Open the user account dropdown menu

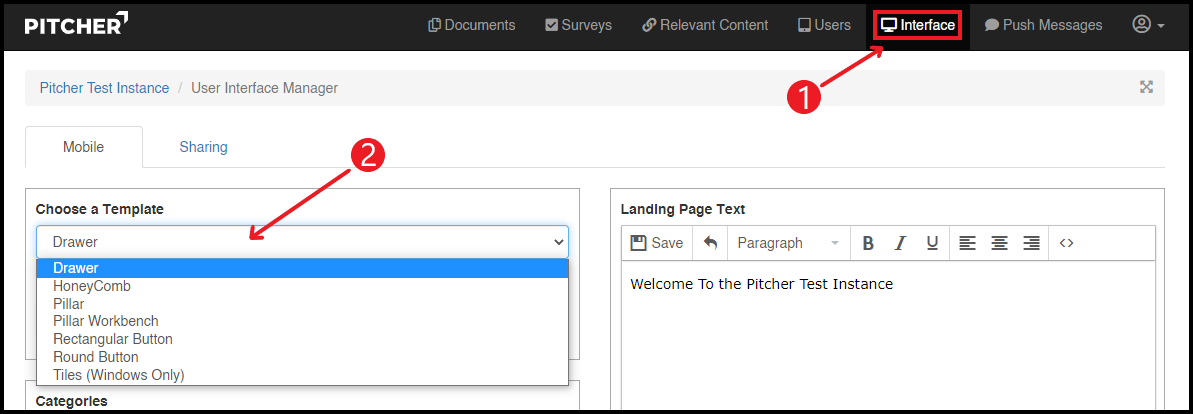[x=1148, y=25]
